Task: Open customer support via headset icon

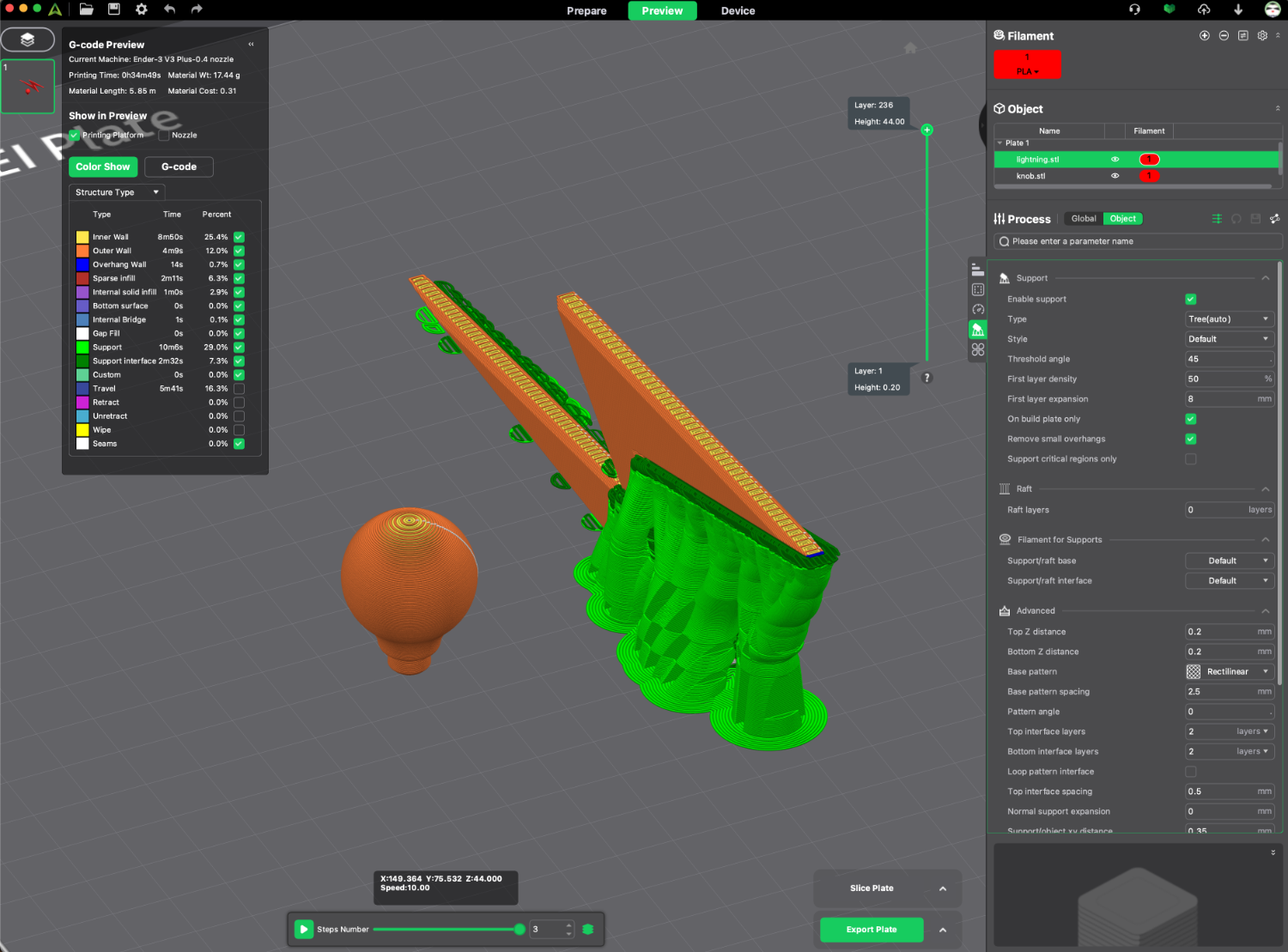Action: (1135, 9)
